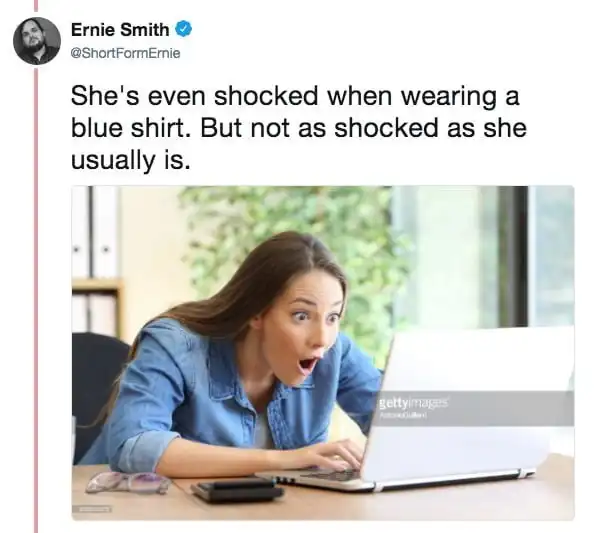594x533 pixels.
Task: Open the @ShortFormErnie handle link
Action: [x=125, y=53]
